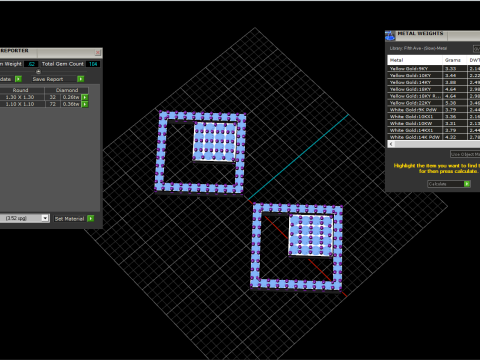This screenshot has height=360, width=480.
Task: Click the 1.30 X 1.30 size cell
Action: tap(20, 97)
